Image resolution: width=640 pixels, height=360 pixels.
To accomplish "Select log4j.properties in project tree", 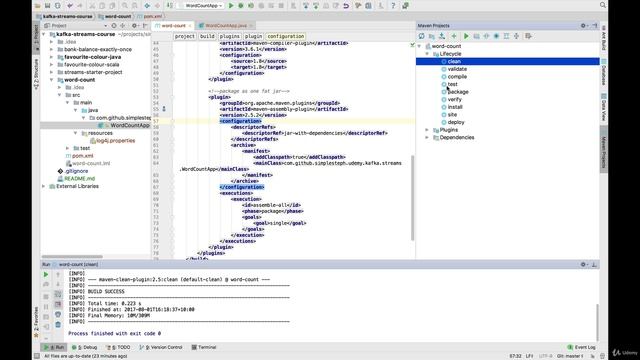I will [116, 141].
